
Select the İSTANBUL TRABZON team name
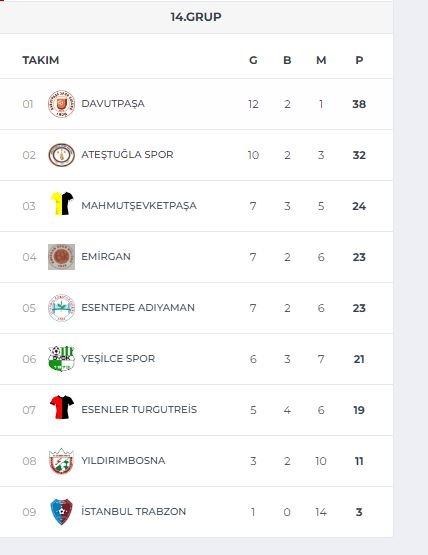click(133, 511)
